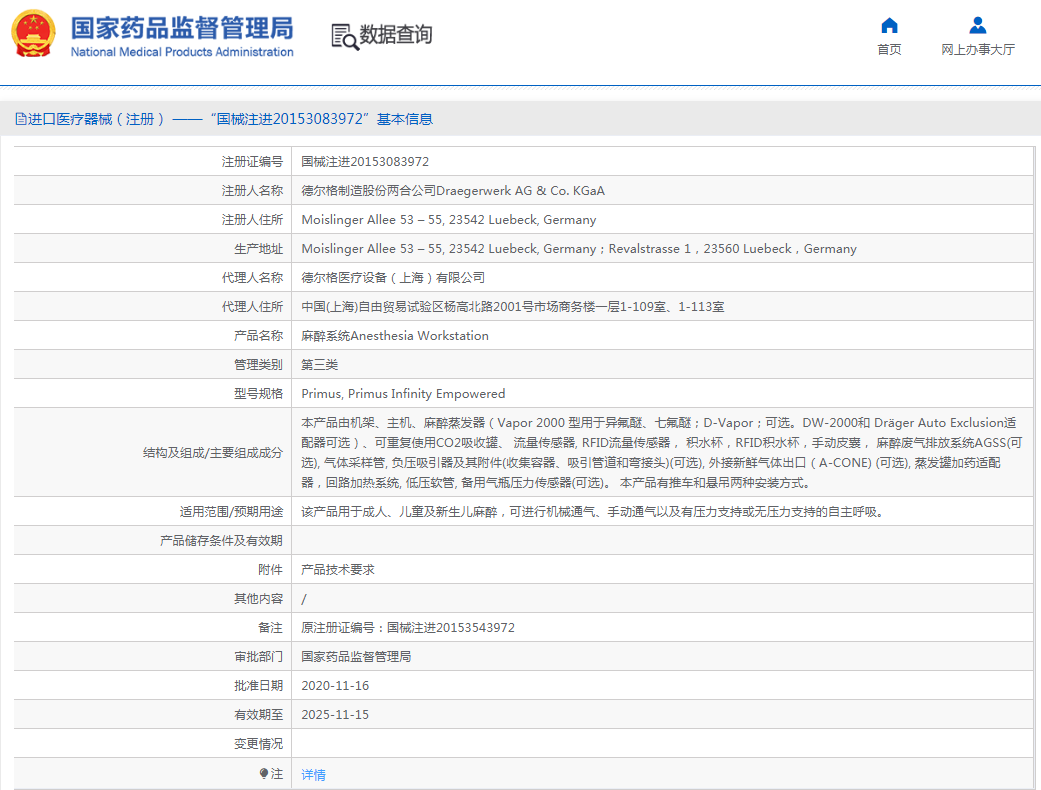
Task: Click the 数据查询 heading text
Action: (396, 35)
